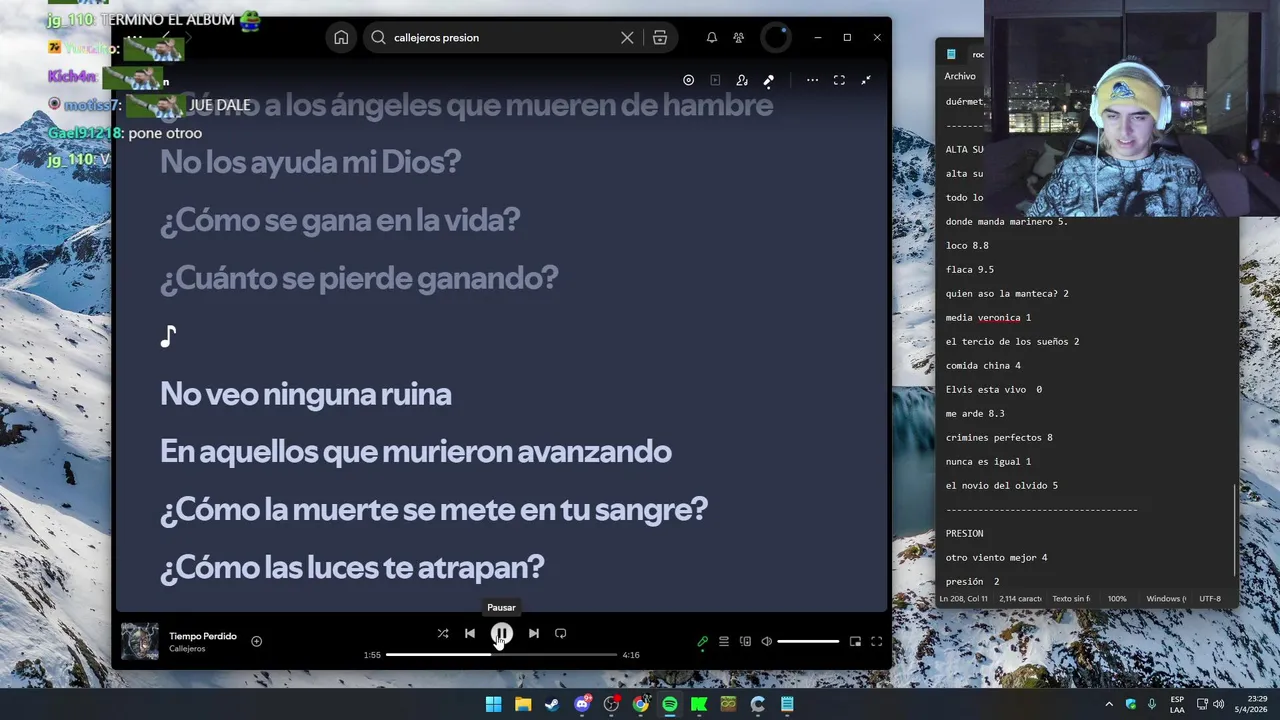Mute Spotify volume speaker icon

pos(767,641)
